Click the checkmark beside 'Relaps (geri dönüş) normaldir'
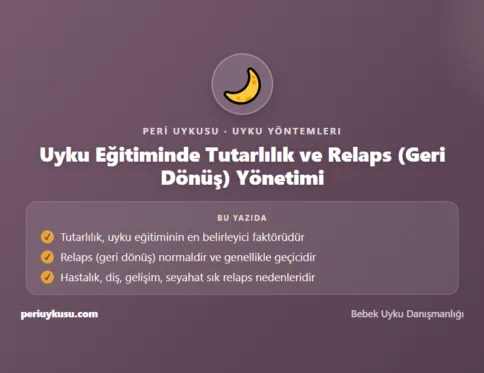 (47, 257)
